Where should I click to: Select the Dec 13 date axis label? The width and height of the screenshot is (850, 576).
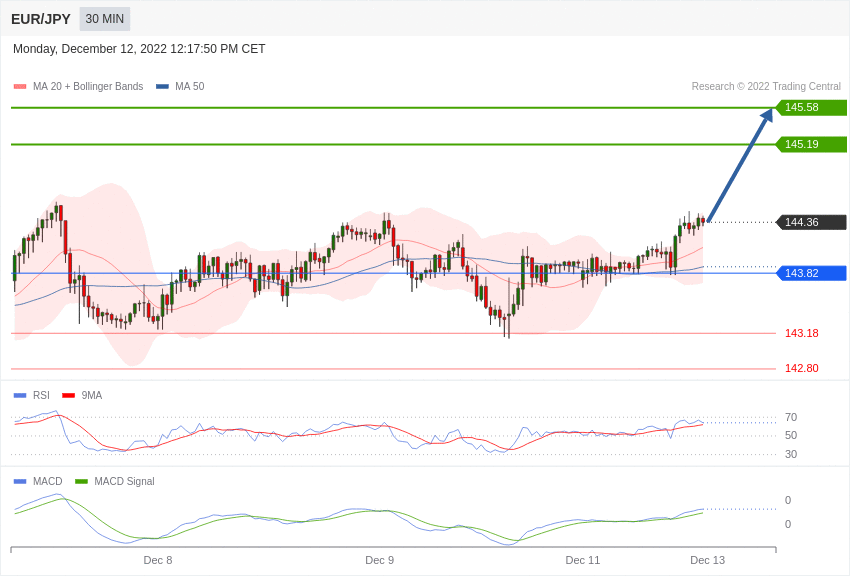707,560
